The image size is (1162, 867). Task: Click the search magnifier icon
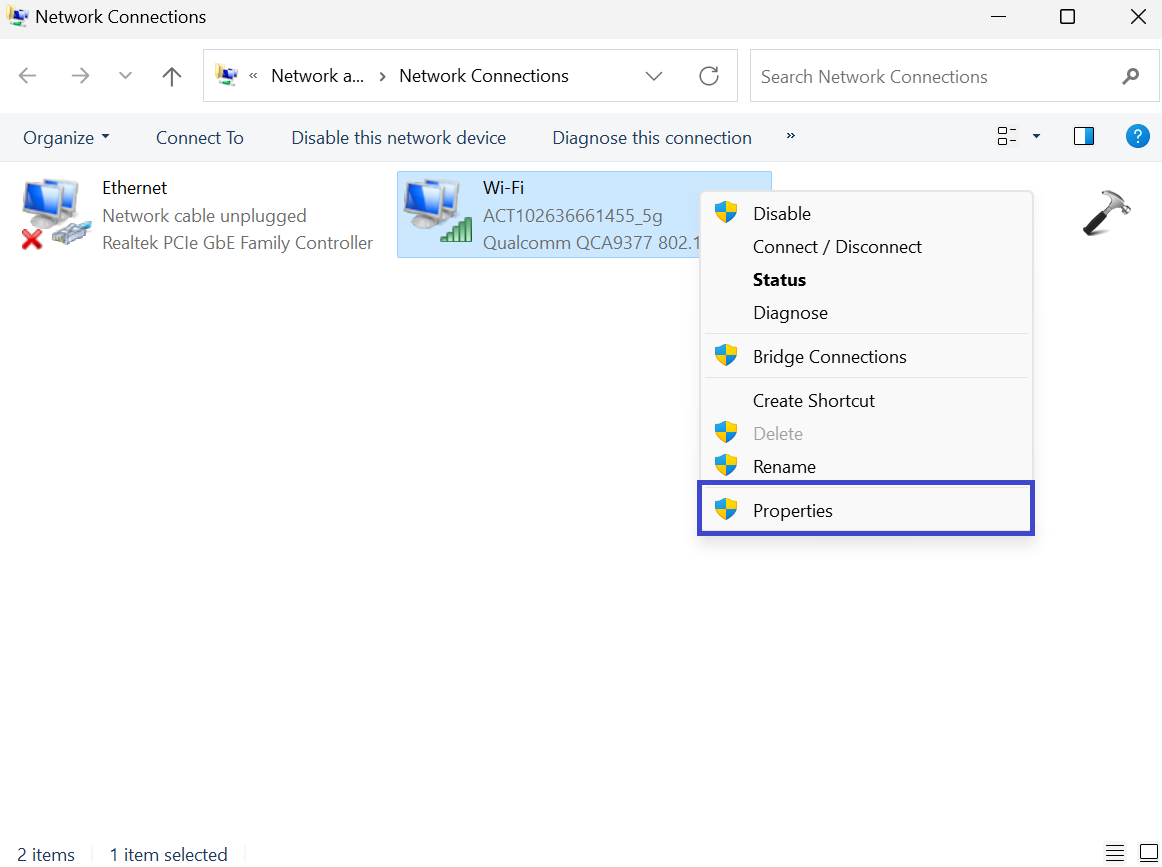[x=1131, y=76]
